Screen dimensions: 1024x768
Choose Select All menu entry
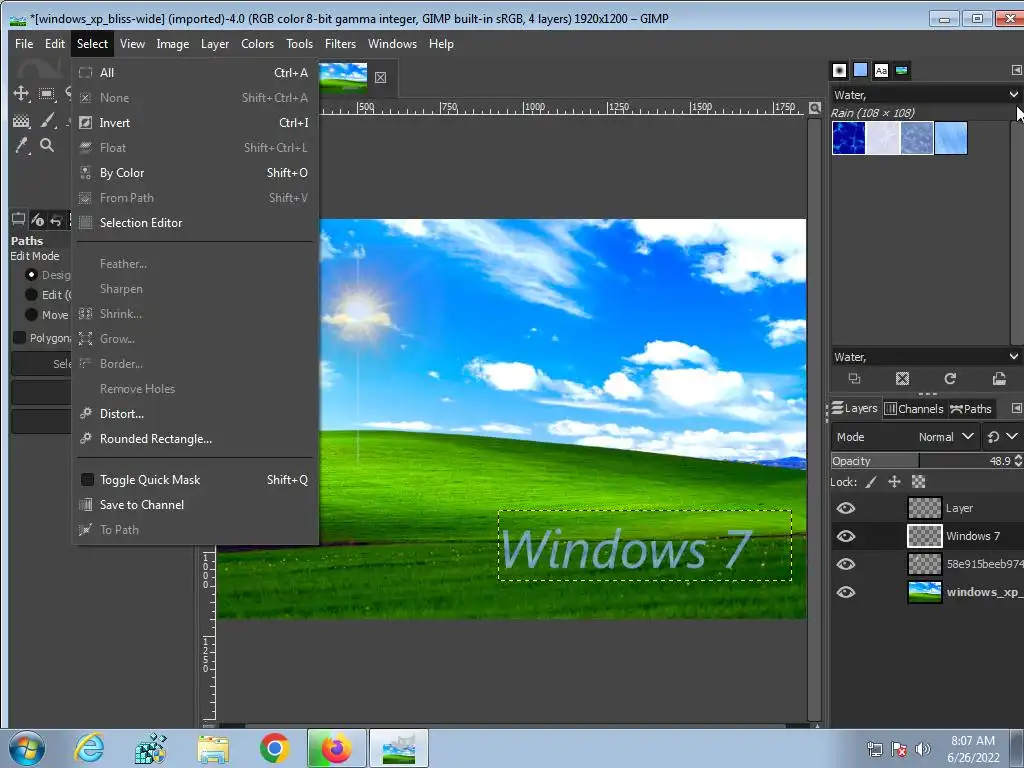coord(194,72)
